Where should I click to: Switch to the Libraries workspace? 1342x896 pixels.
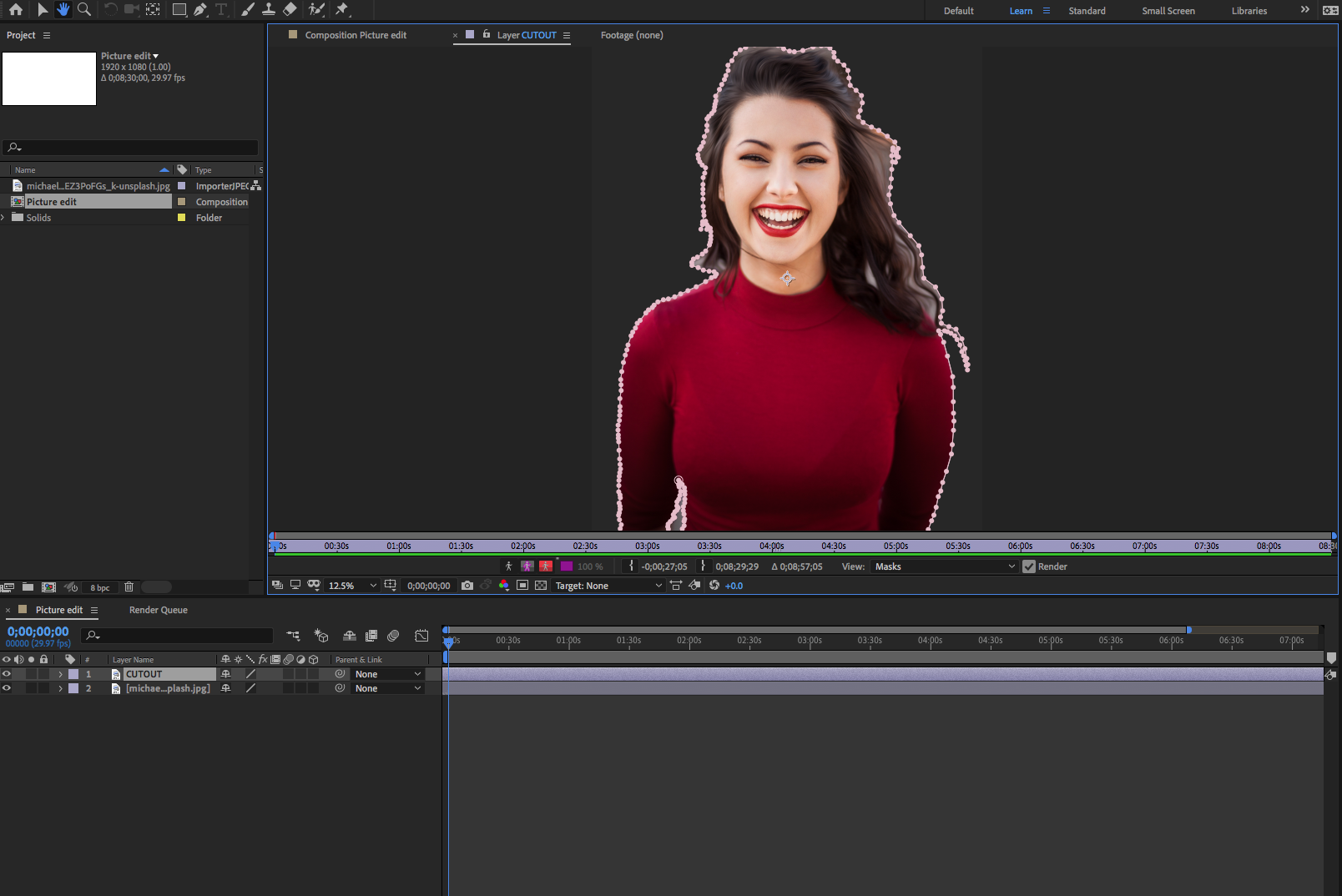click(1249, 11)
